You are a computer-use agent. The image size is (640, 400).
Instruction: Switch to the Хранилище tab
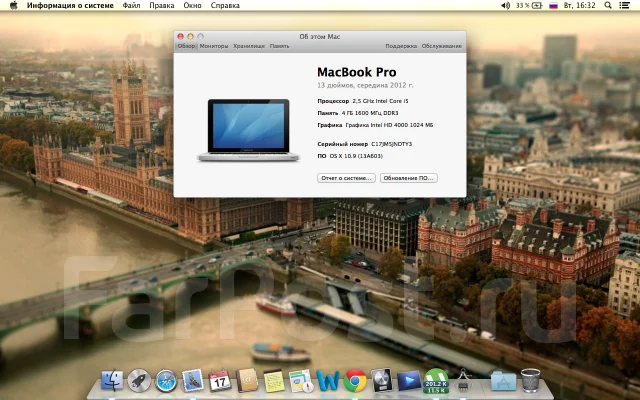click(x=249, y=46)
